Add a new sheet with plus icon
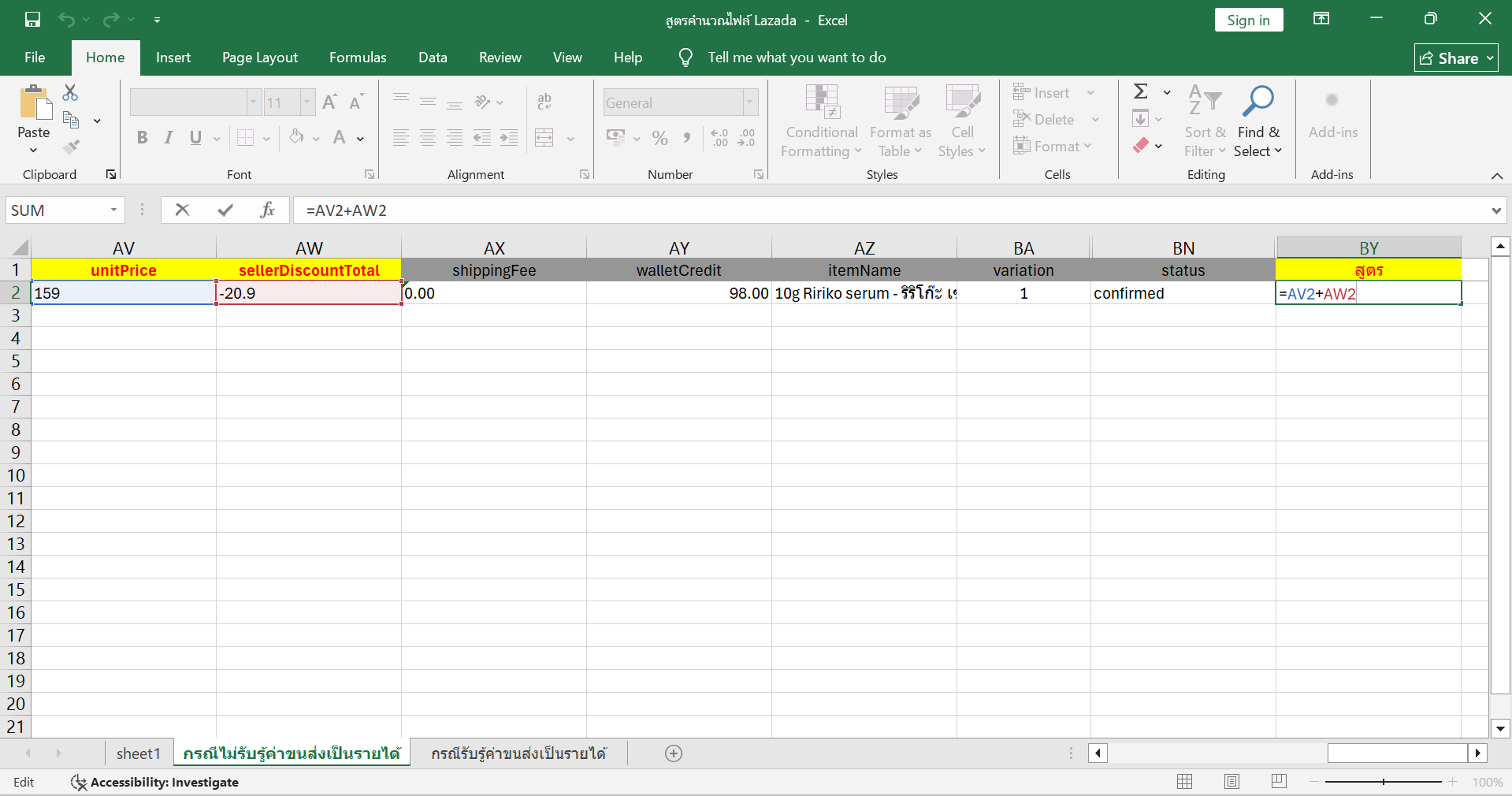 click(x=673, y=753)
